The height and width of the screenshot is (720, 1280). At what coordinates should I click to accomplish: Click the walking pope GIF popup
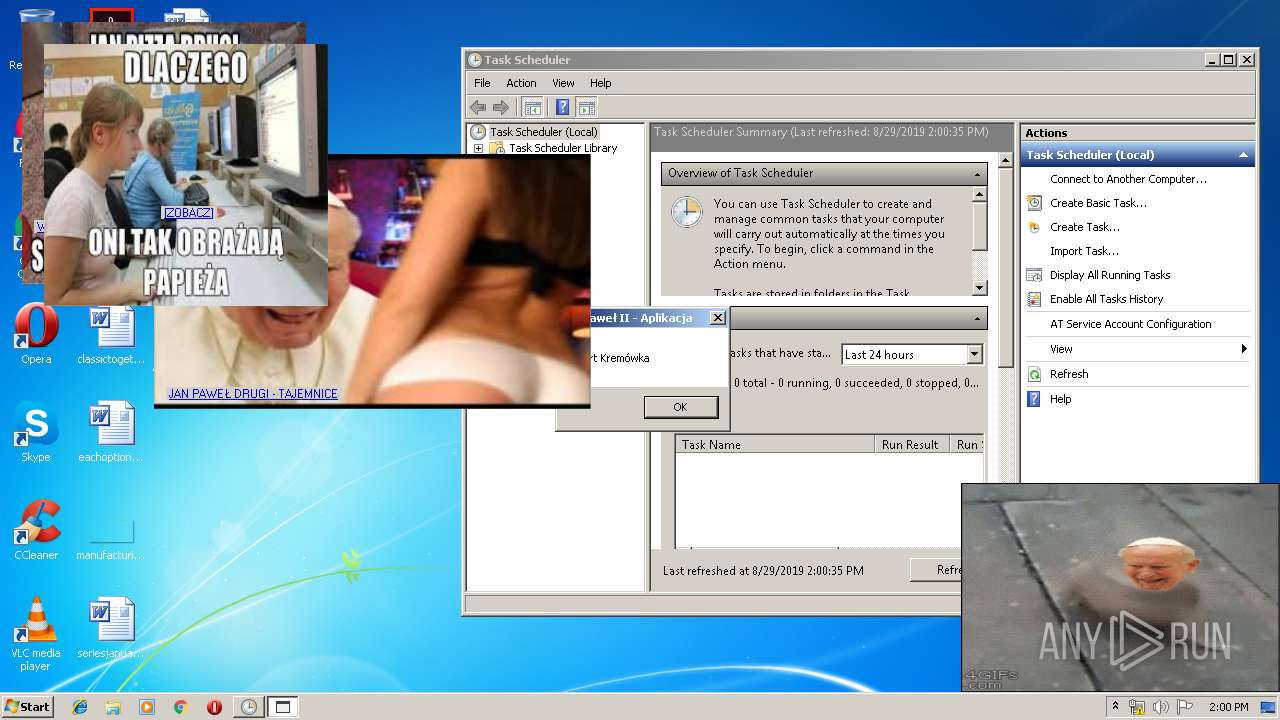point(1120,587)
